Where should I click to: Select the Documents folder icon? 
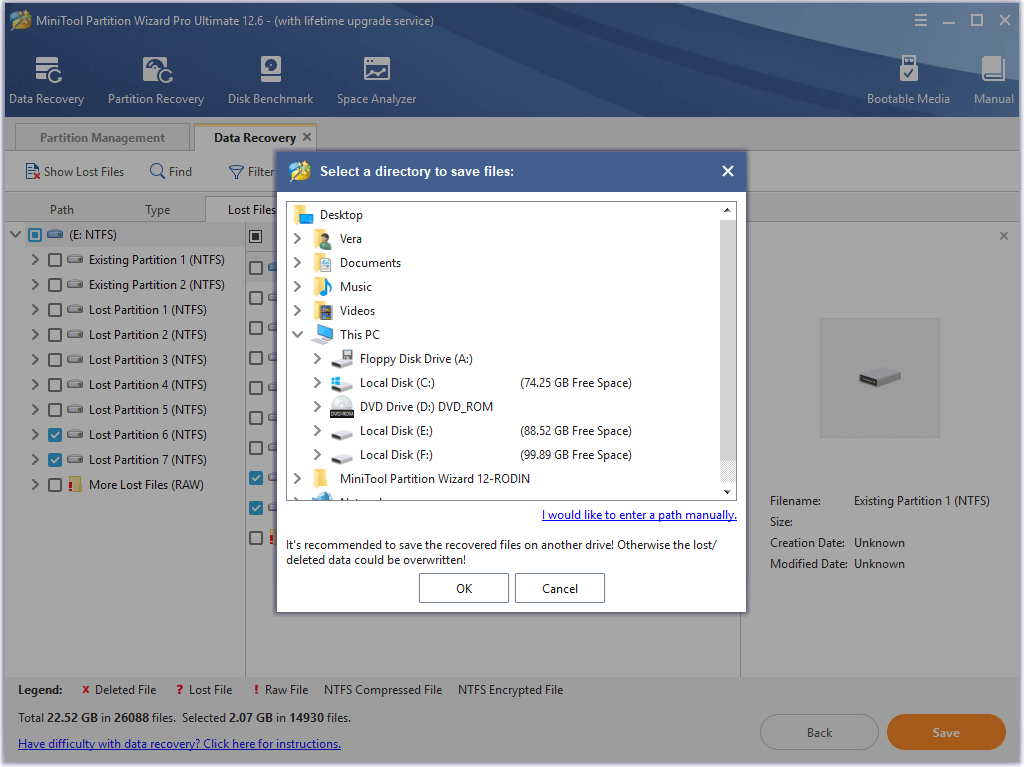323,263
